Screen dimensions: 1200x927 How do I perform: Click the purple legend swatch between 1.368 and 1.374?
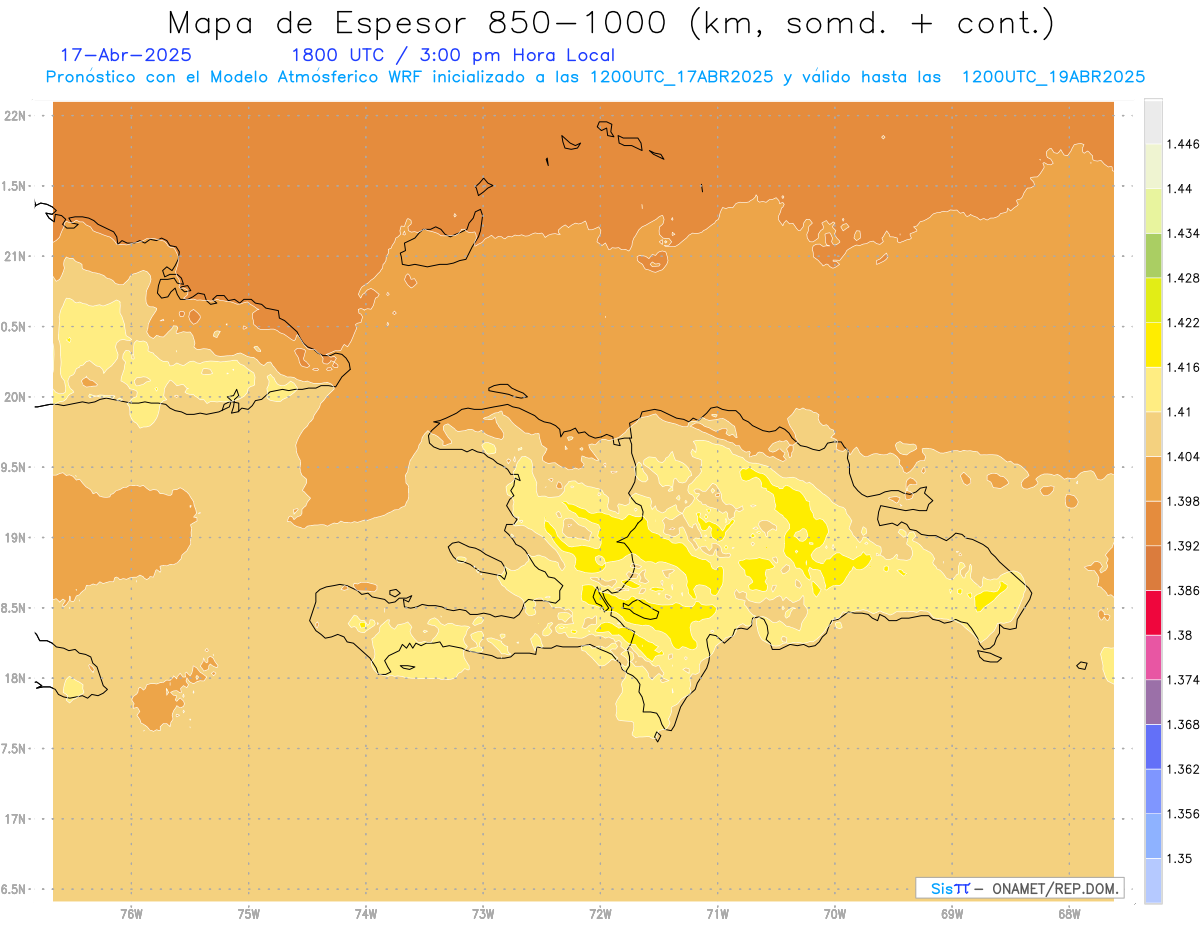pyautogui.click(x=1153, y=701)
